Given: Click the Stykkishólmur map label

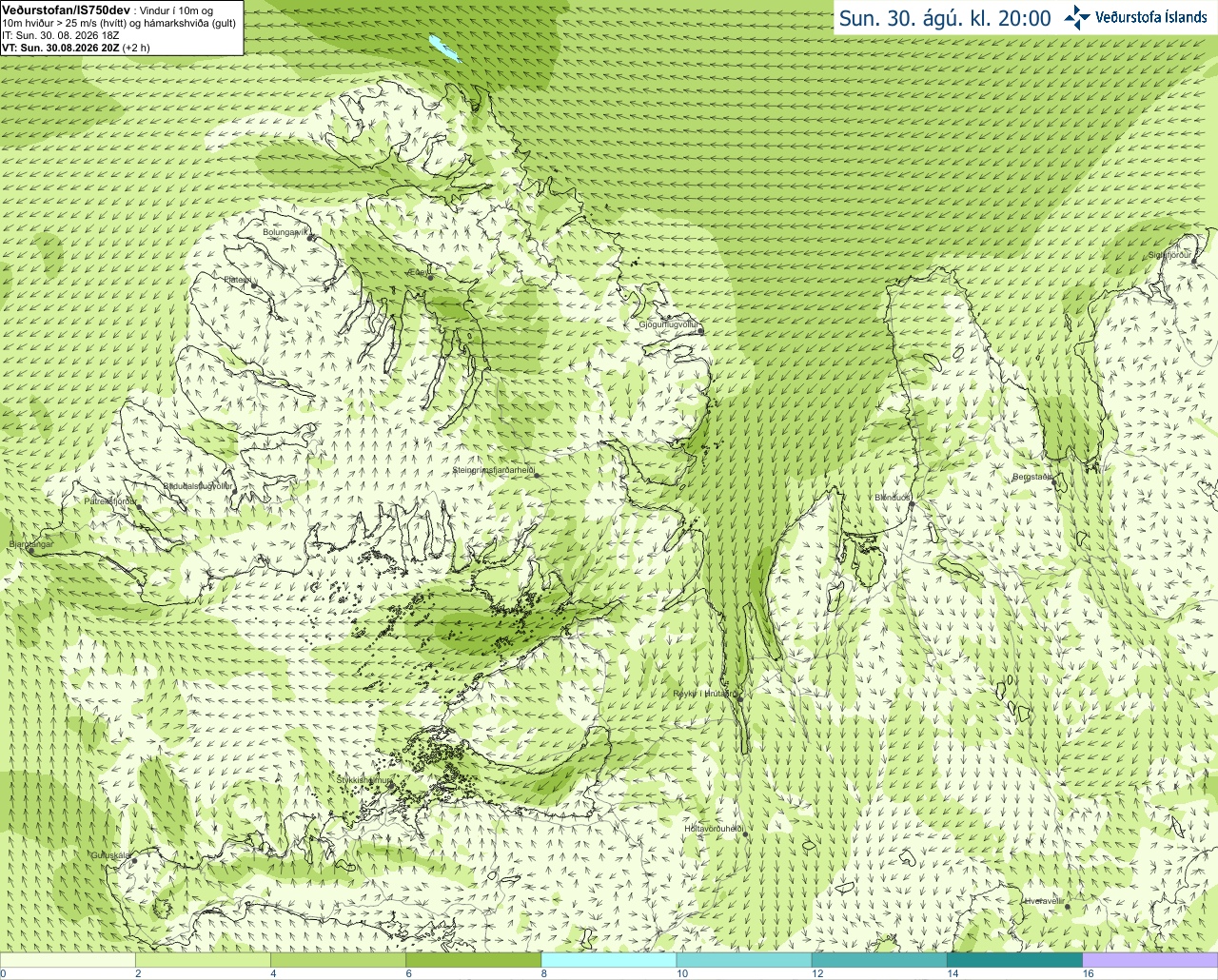Looking at the screenshot, I should click(x=364, y=780).
